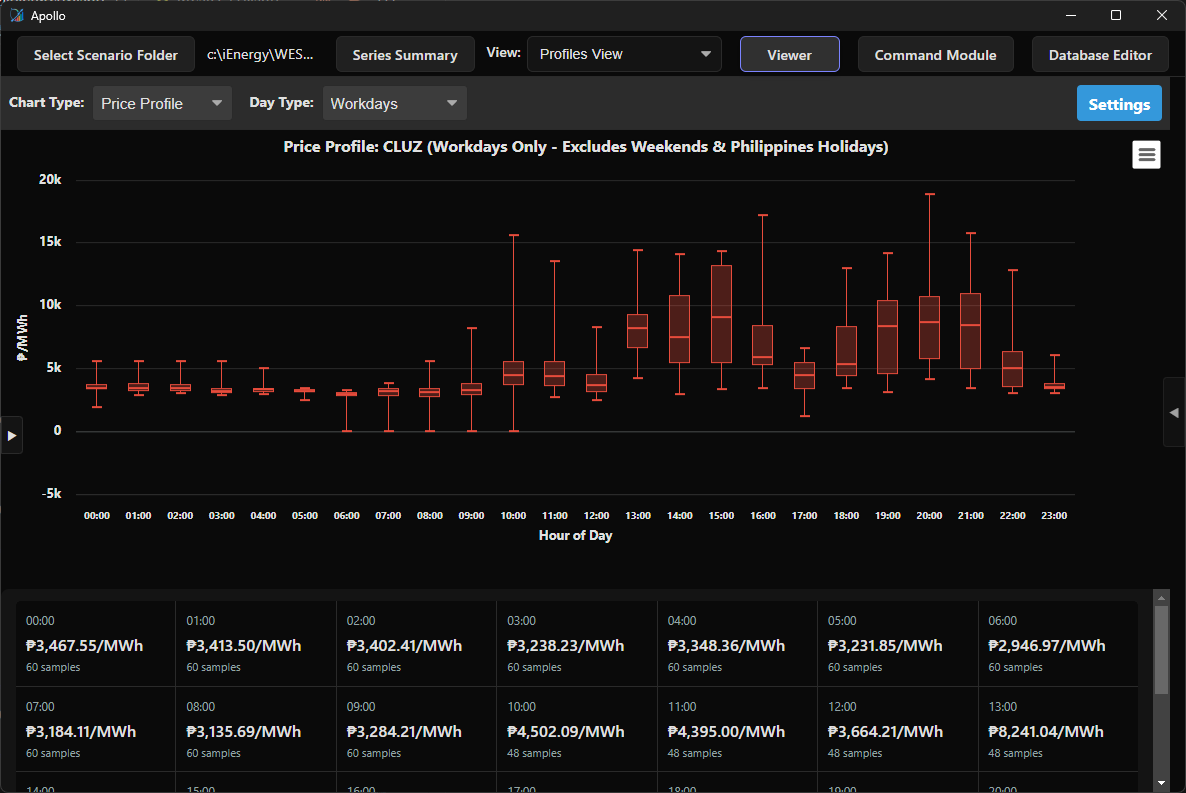
Task: Click the blue Settings button
Action: coord(1119,104)
